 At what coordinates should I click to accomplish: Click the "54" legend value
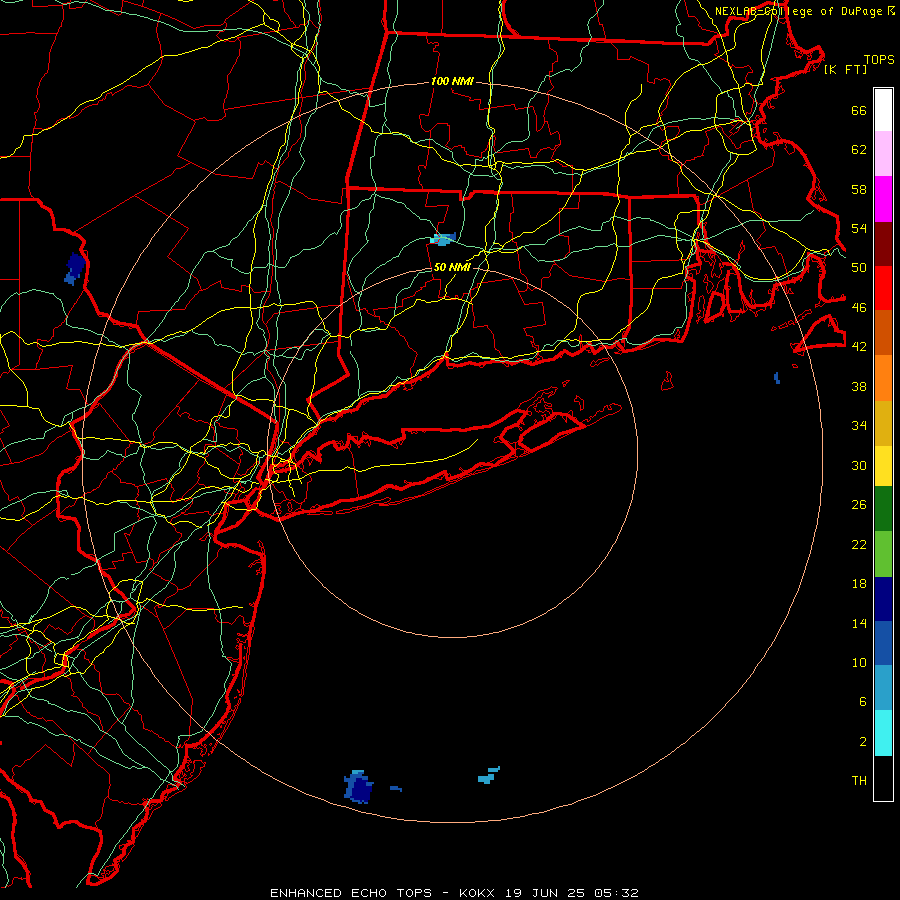point(859,228)
